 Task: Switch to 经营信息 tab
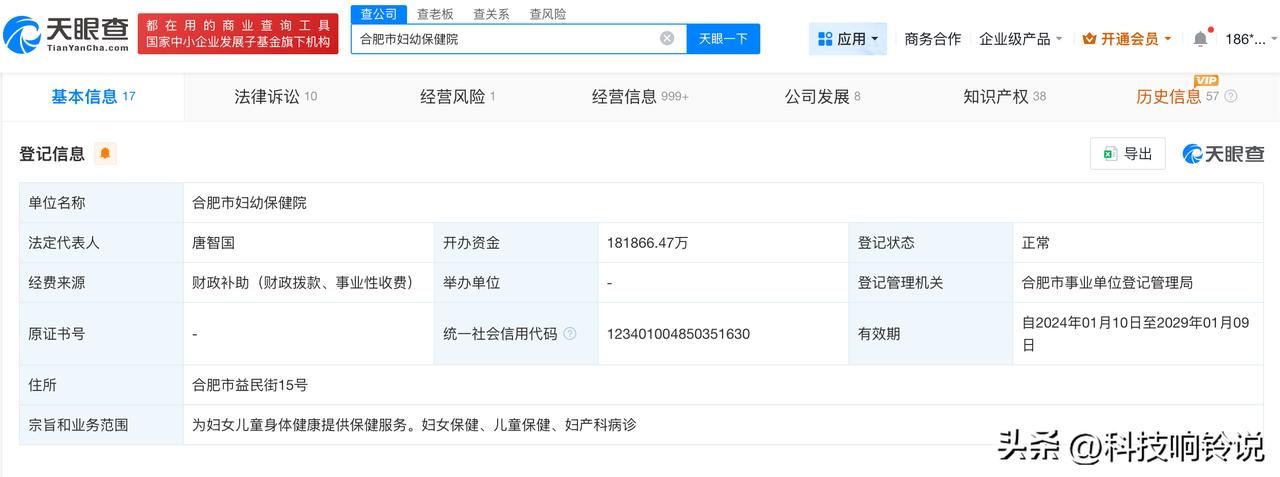point(640,97)
